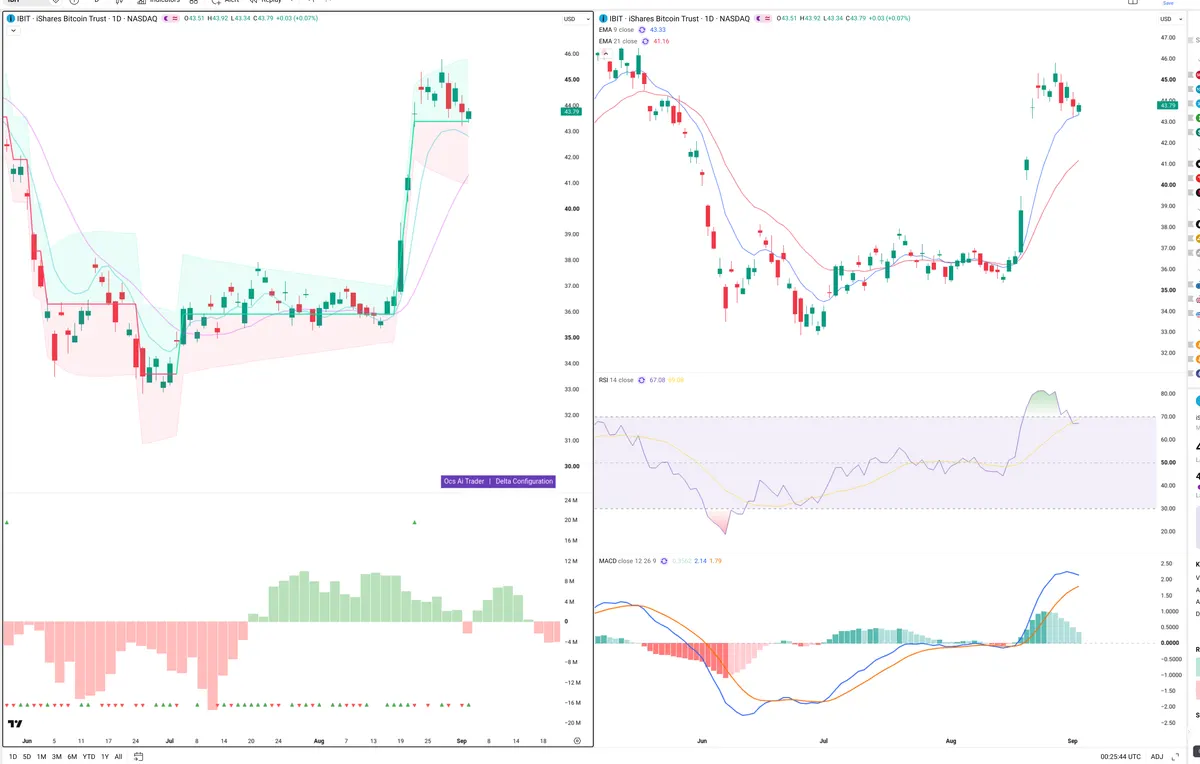The height and width of the screenshot is (764, 1200).
Task: Set time range to 1M
Action: click(42, 756)
